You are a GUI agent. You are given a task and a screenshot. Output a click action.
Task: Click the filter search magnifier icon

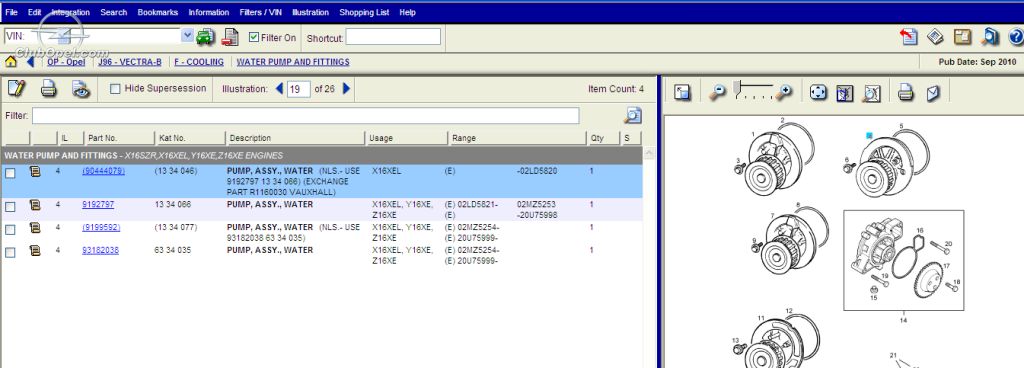coord(632,115)
